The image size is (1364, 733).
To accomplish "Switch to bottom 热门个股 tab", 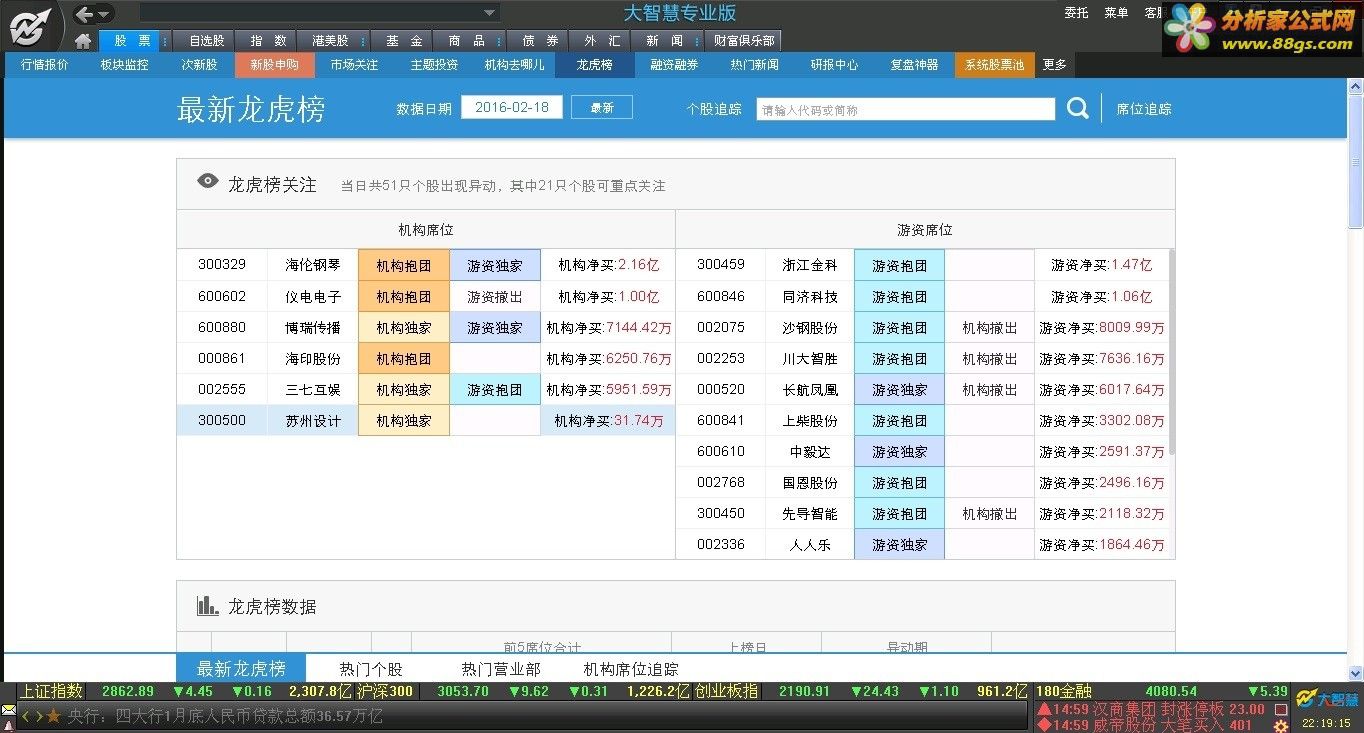I will pos(371,669).
